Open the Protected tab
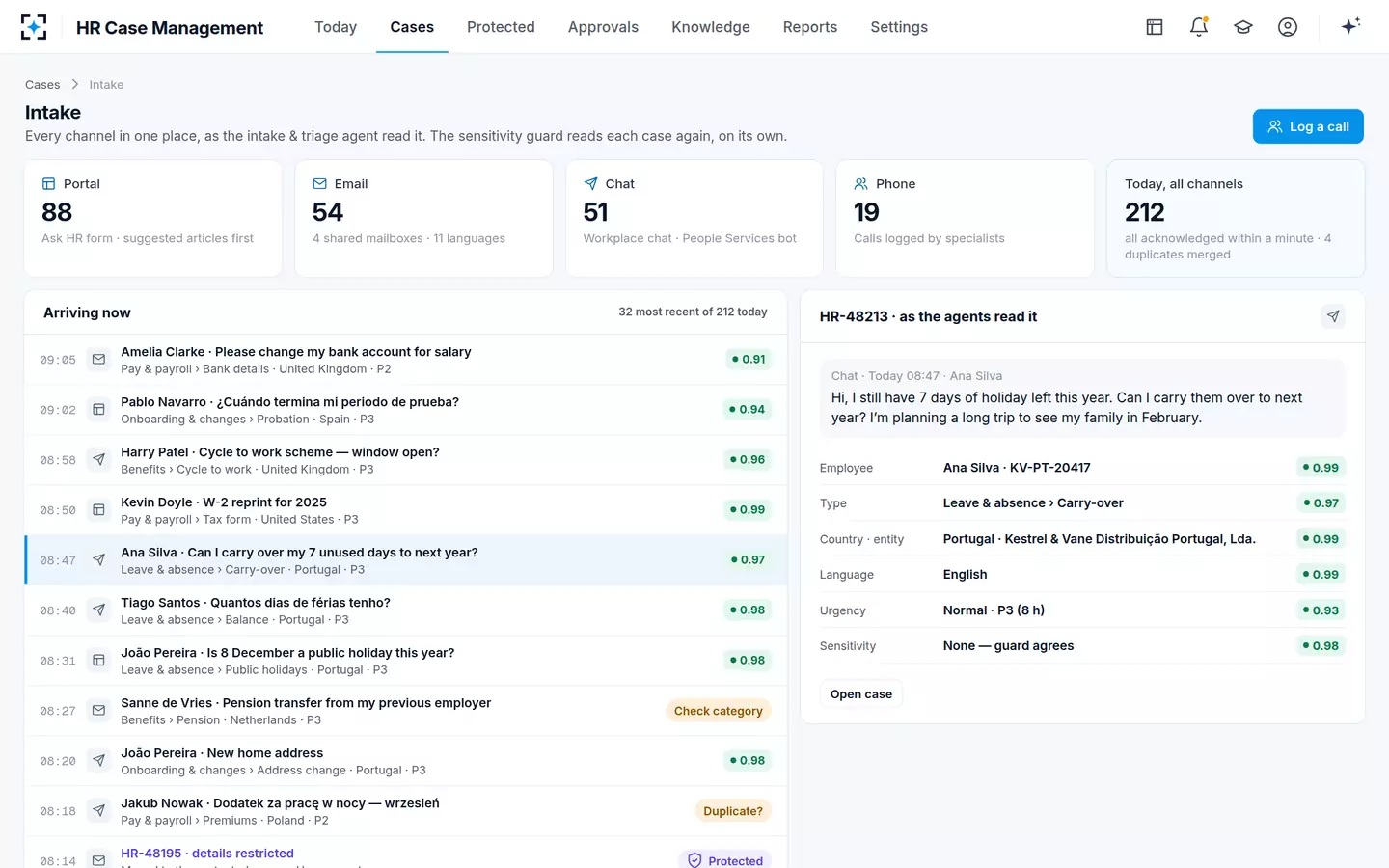Image resolution: width=1389 pixels, height=868 pixels. (501, 27)
